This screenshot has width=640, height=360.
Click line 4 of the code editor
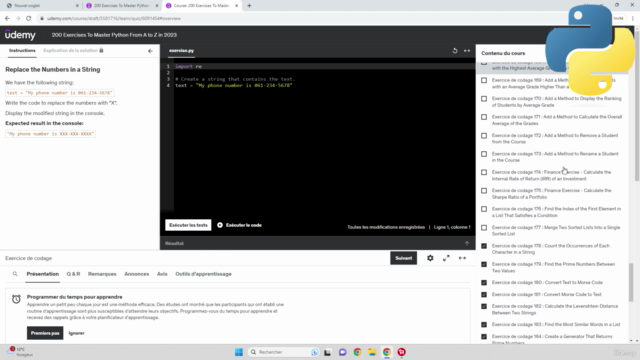point(234,85)
